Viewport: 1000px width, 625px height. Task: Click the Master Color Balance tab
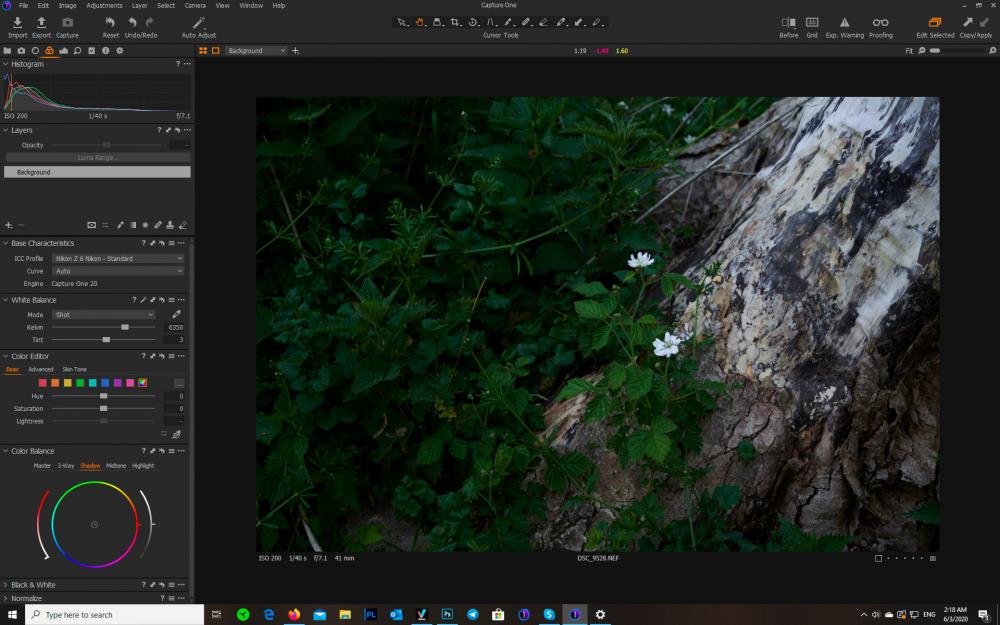click(x=42, y=466)
